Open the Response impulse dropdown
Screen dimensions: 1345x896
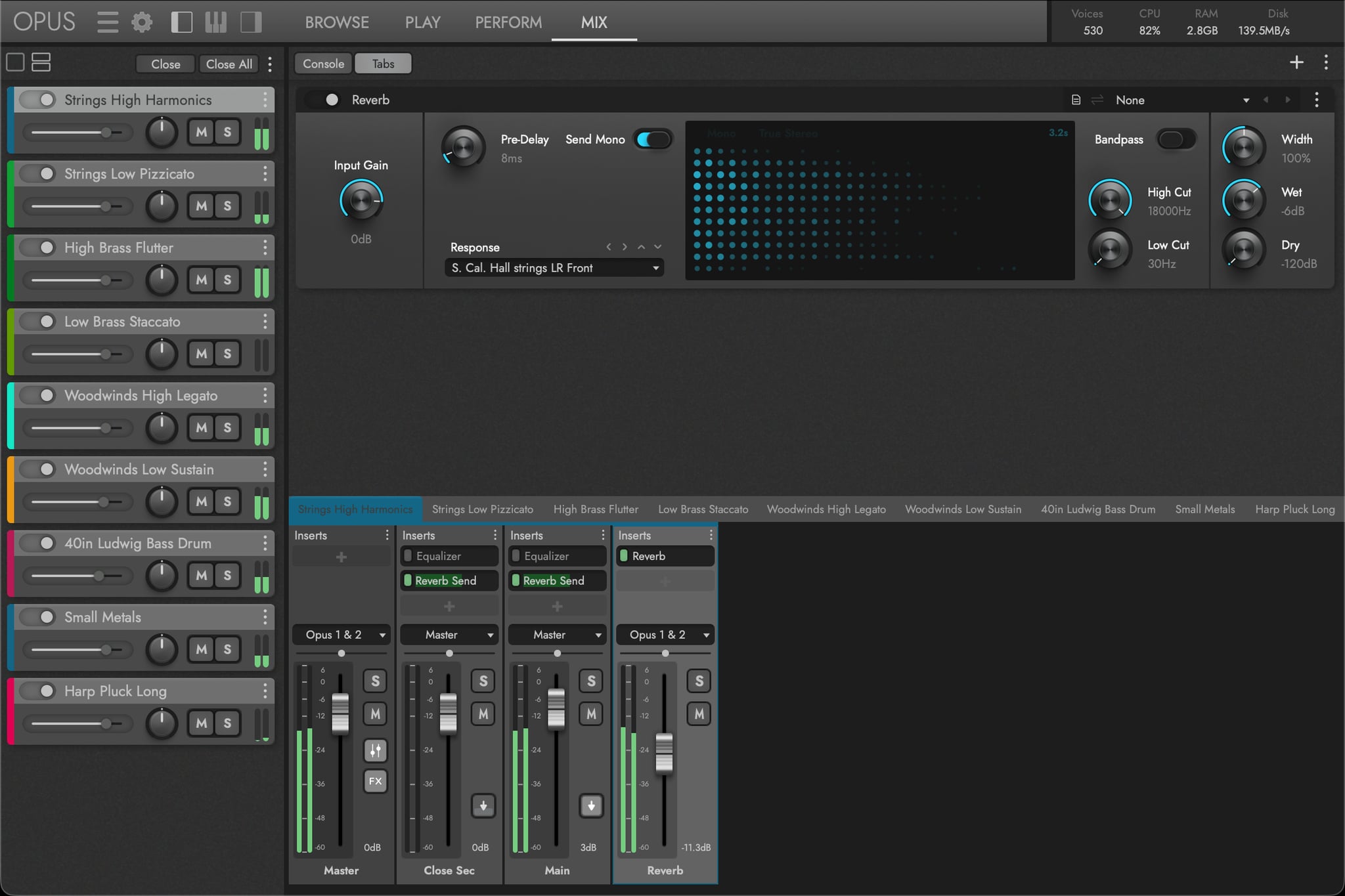(554, 268)
